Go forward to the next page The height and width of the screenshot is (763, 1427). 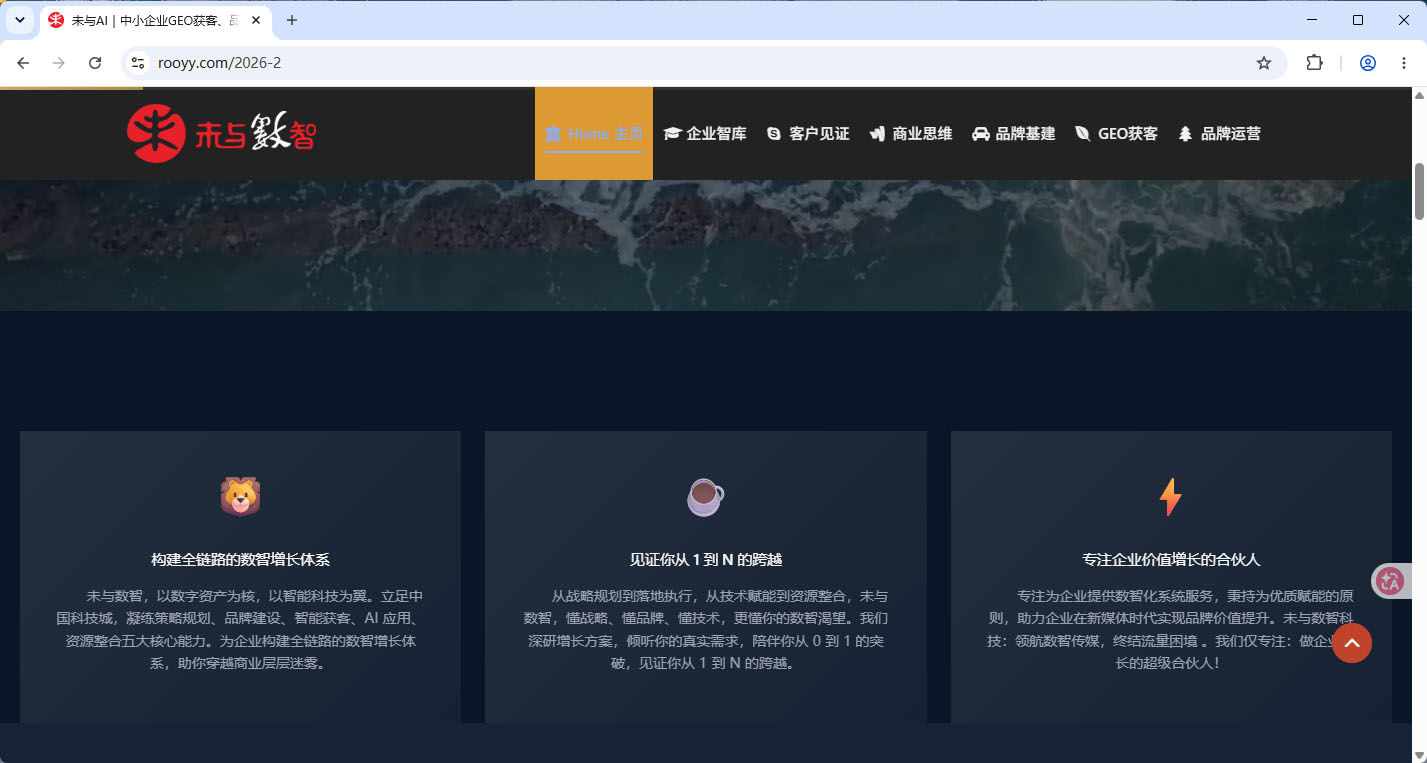point(59,63)
